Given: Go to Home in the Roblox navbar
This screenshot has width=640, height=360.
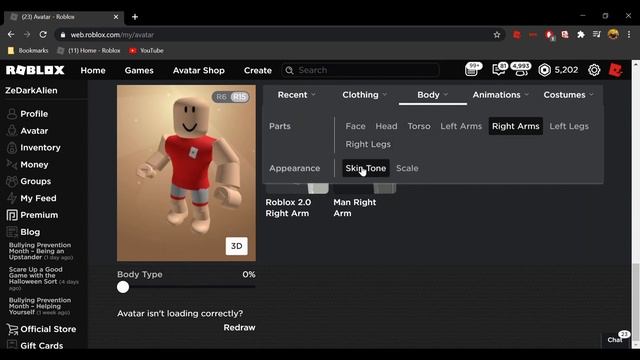Looking at the screenshot, I should pyautogui.click(x=93, y=70).
